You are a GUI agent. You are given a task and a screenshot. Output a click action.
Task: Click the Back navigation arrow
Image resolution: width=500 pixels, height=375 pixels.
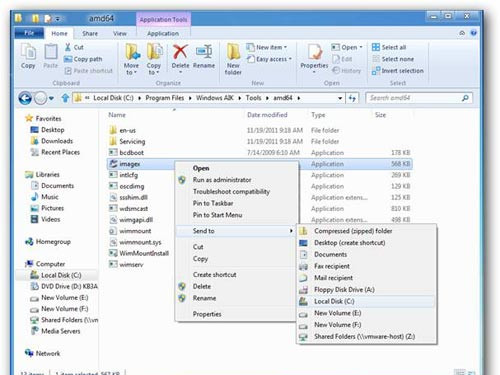coord(25,98)
